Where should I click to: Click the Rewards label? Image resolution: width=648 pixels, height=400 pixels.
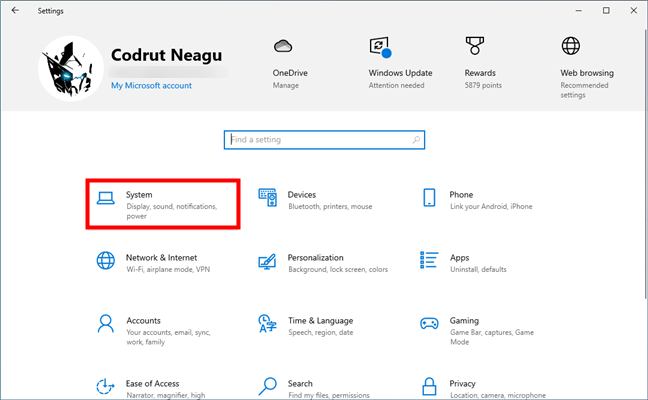[480, 73]
